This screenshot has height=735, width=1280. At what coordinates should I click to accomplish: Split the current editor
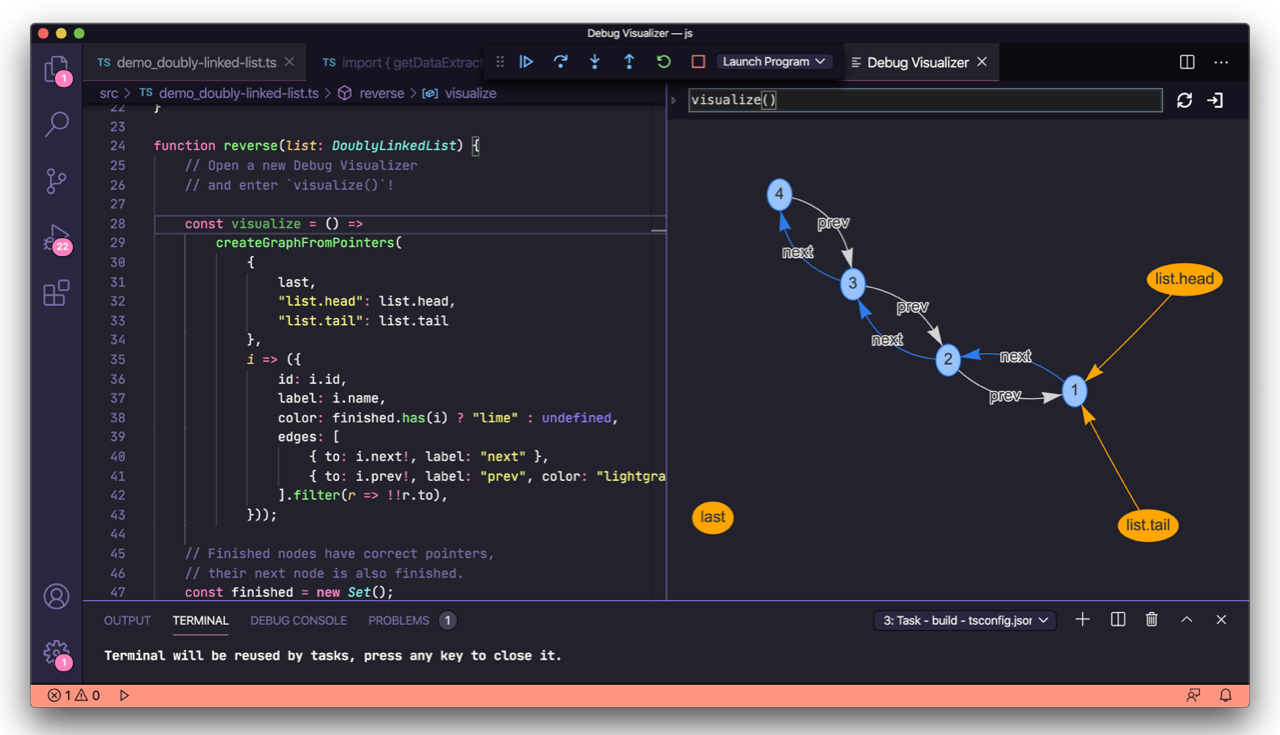(x=1186, y=61)
